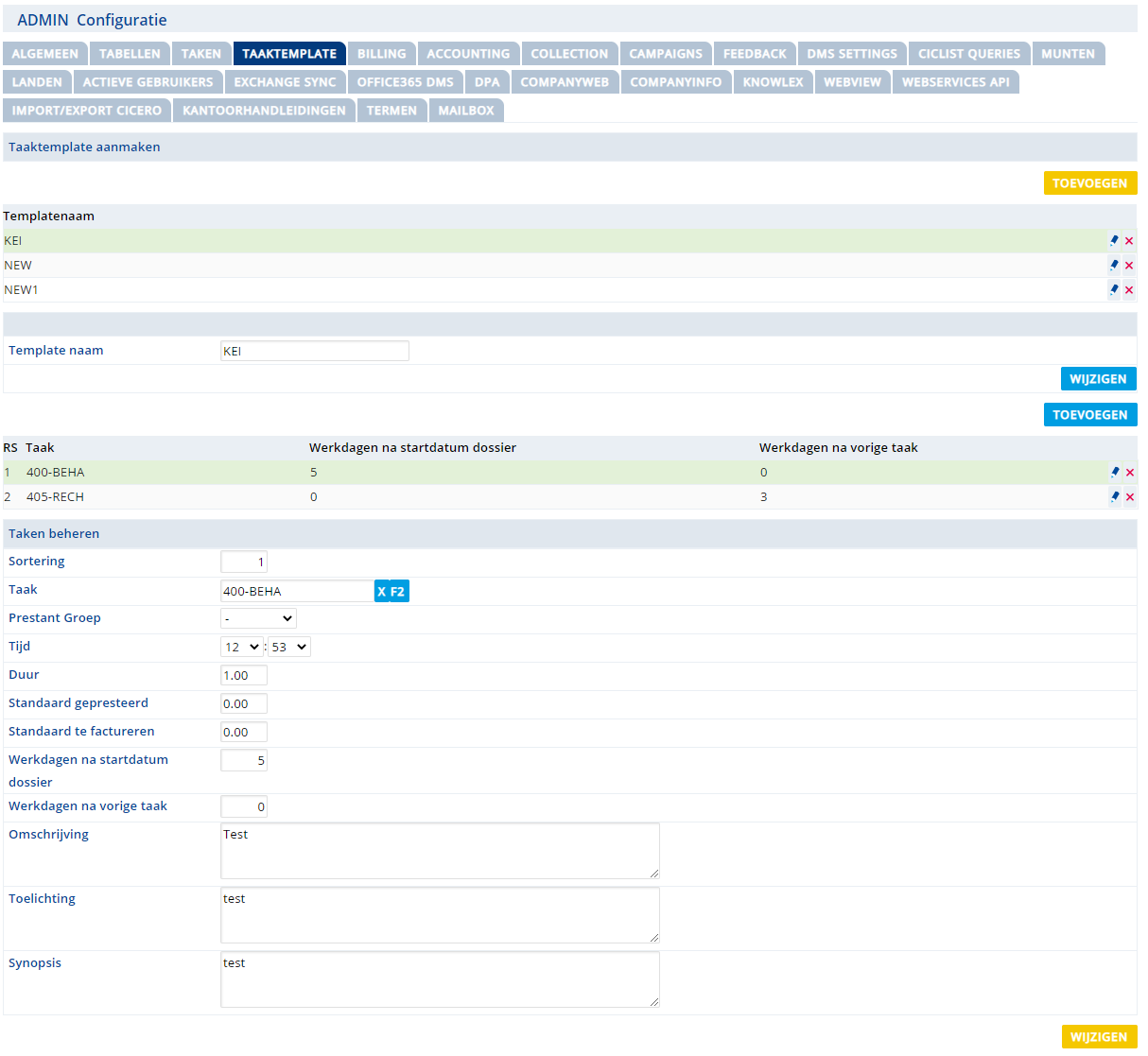The height and width of the screenshot is (1056, 1148).
Task: Edit the KEI template with pencil icon
Action: click(1114, 241)
